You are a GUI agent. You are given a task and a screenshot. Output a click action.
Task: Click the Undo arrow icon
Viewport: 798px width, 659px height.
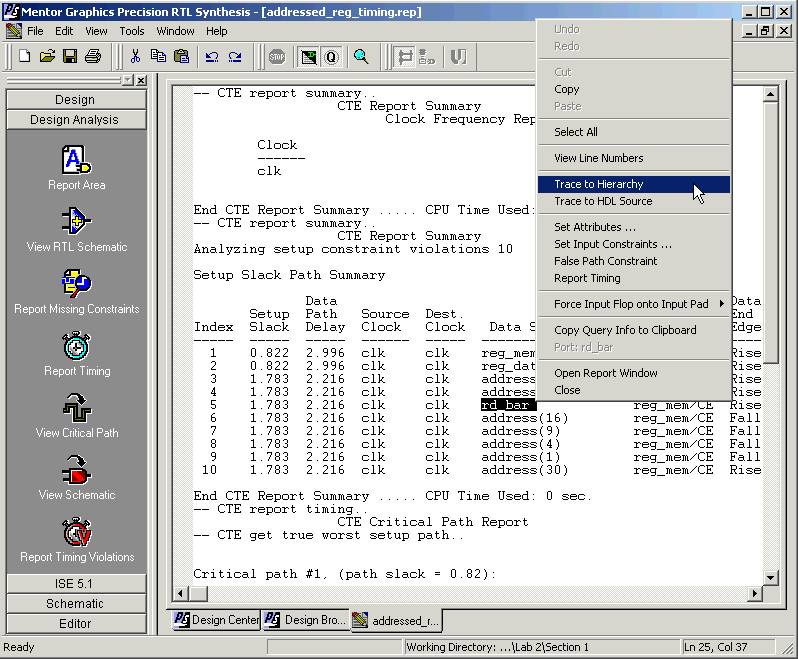(x=212, y=56)
